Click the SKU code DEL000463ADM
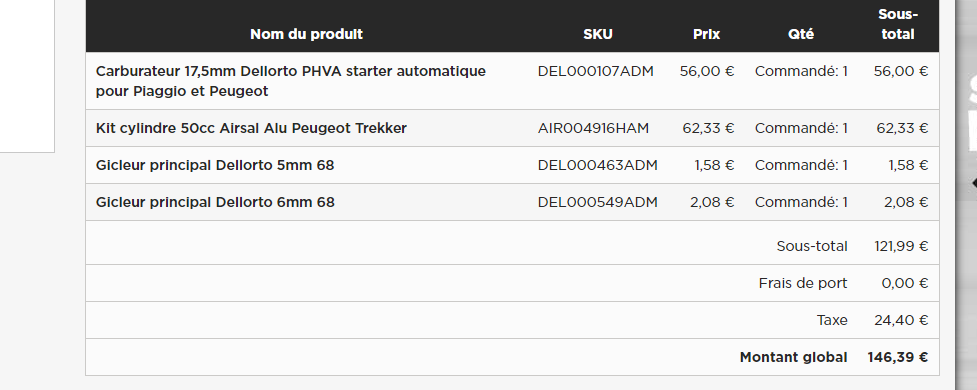 [598, 165]
